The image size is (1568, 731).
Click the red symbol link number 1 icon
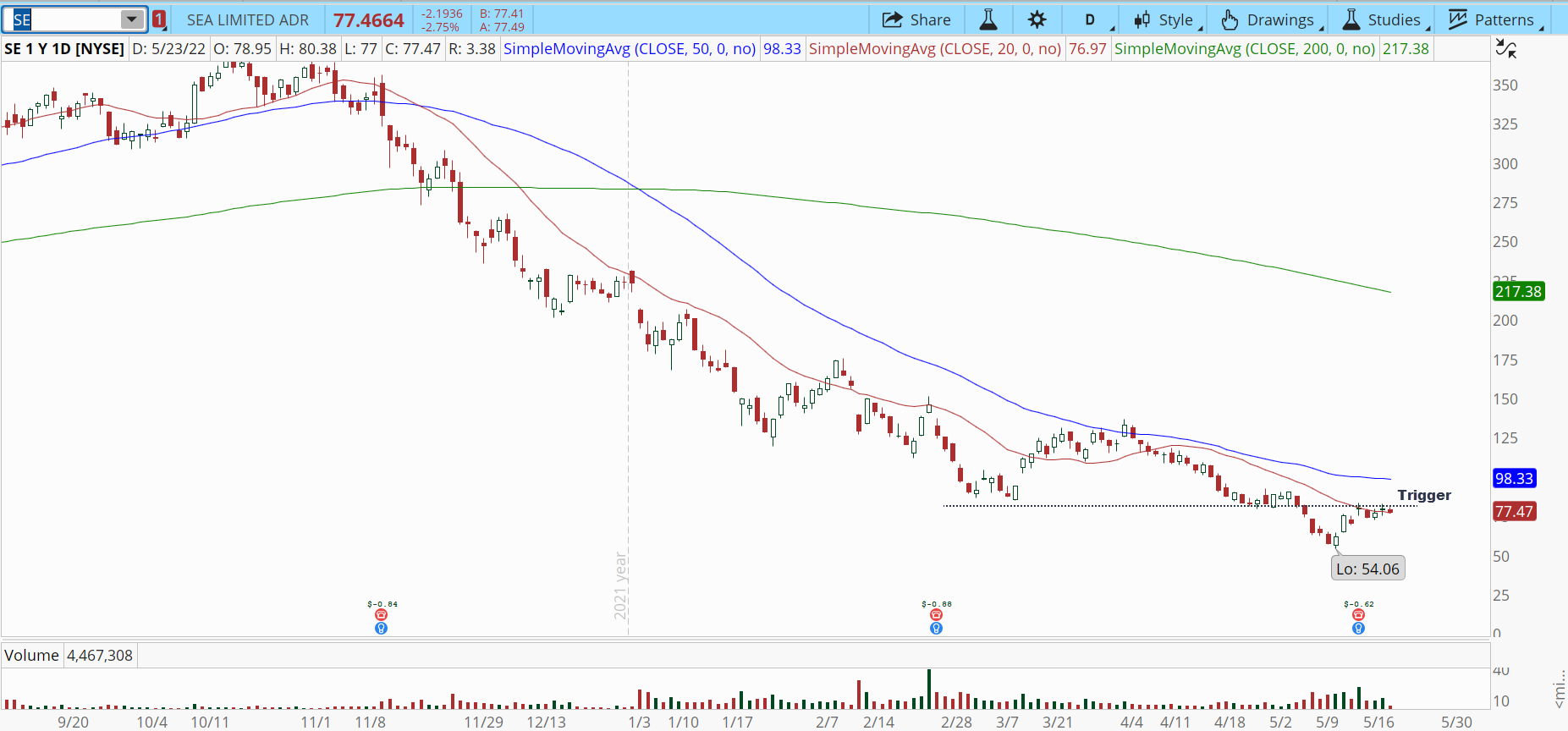(159, 19)
